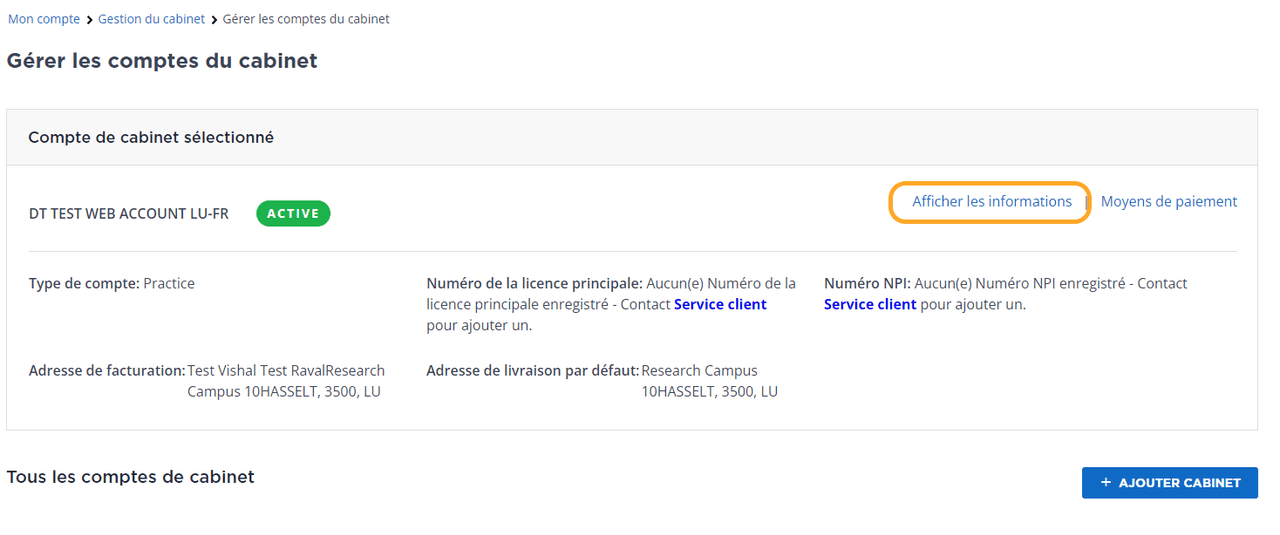Click the Numéro NPI label

tap(866, 284)
